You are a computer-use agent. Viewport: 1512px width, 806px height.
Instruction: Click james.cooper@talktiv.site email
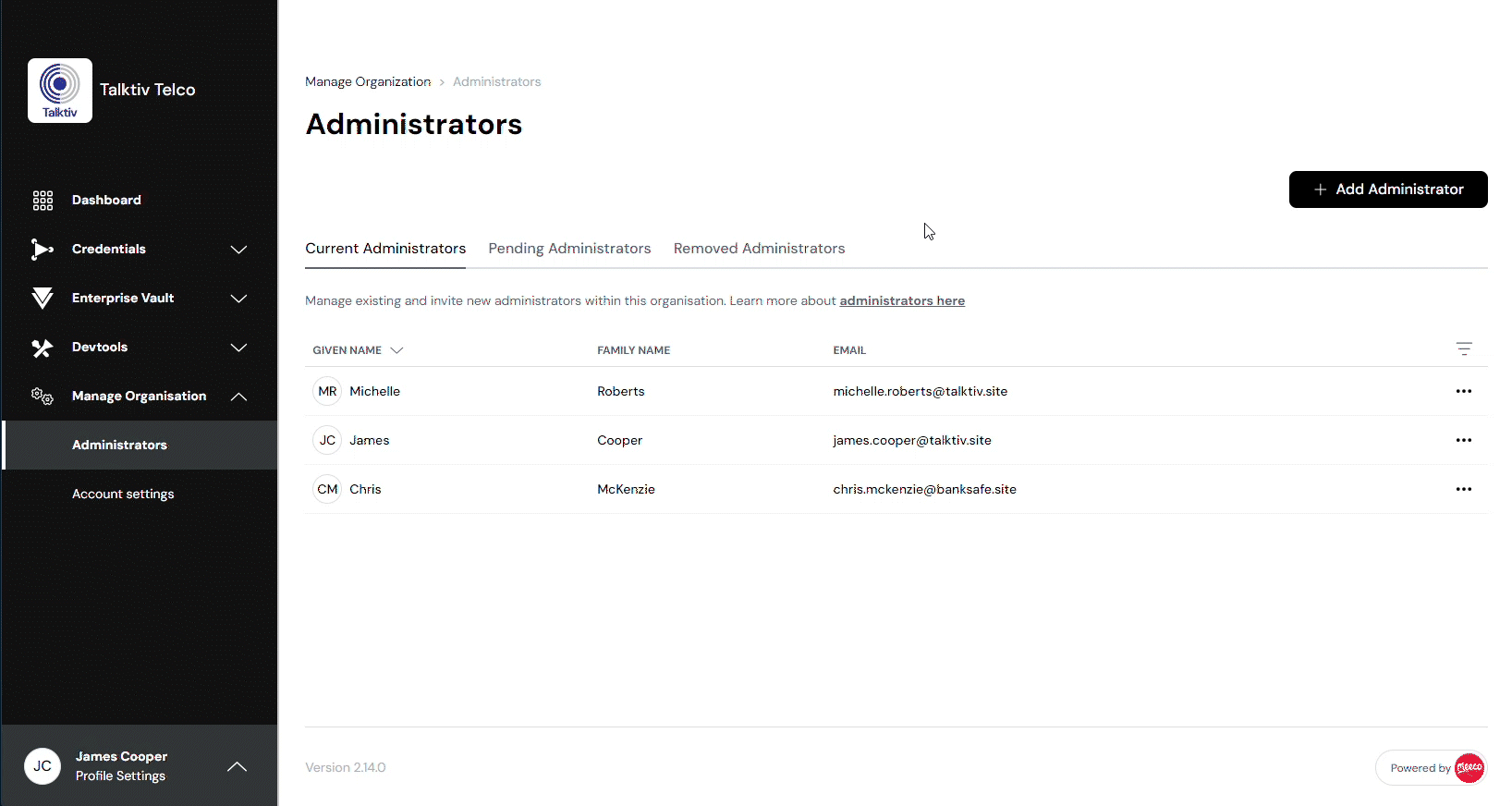(911, 441)
